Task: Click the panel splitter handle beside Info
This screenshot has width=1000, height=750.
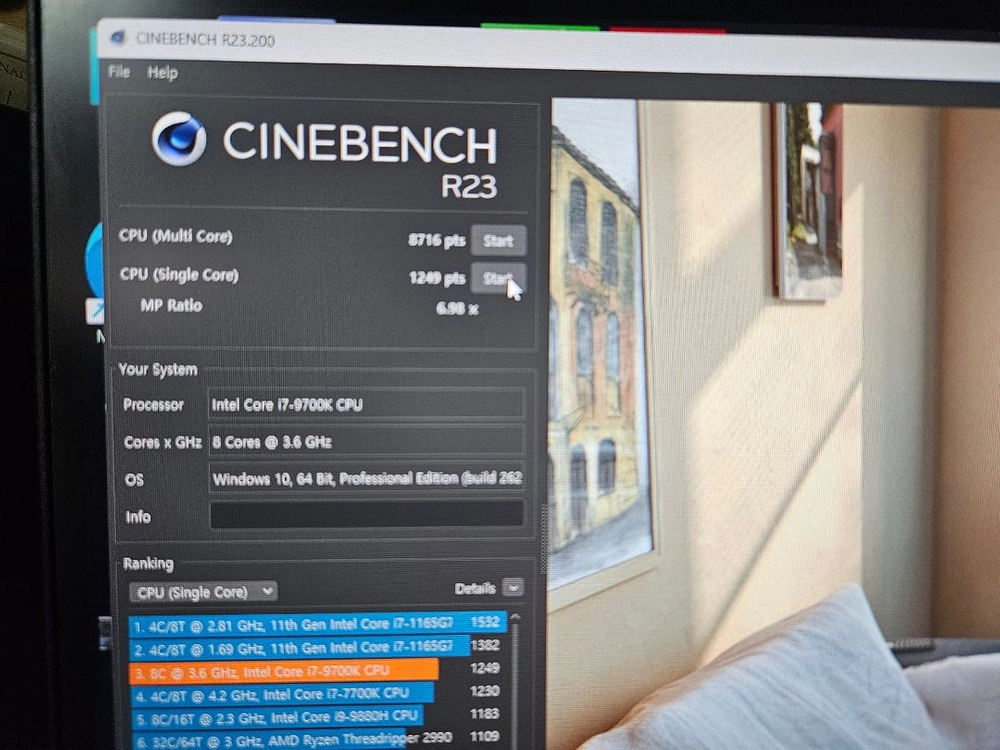Action: pyautogui.click(x=544, y=539)
